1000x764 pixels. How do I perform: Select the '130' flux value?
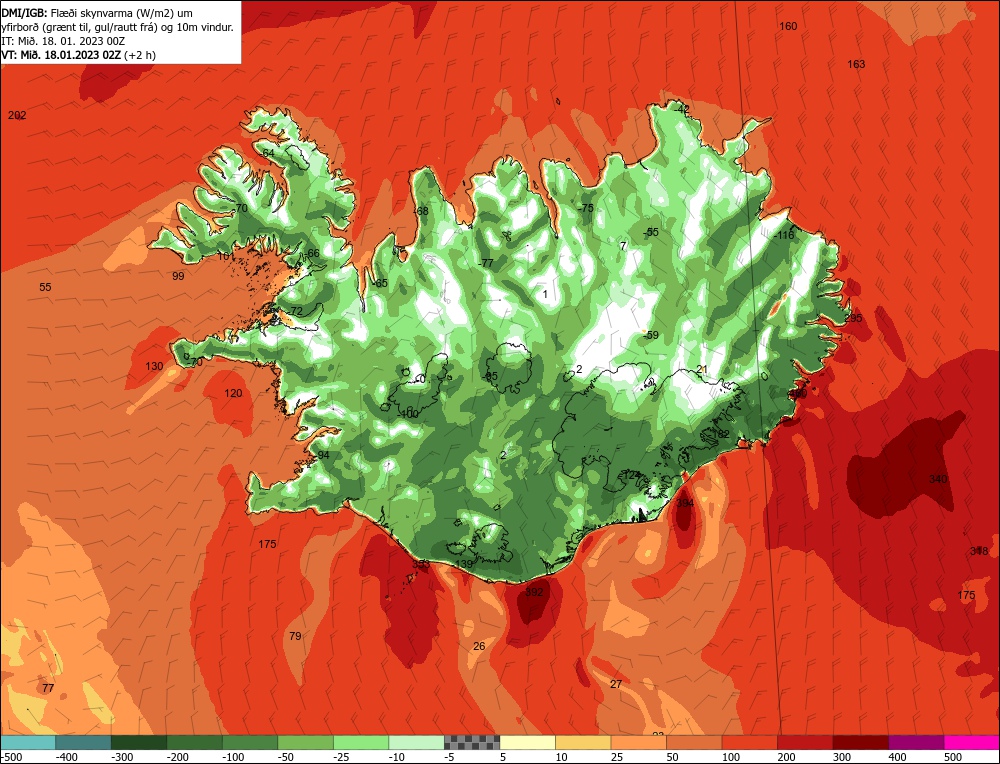pos(154,366)
